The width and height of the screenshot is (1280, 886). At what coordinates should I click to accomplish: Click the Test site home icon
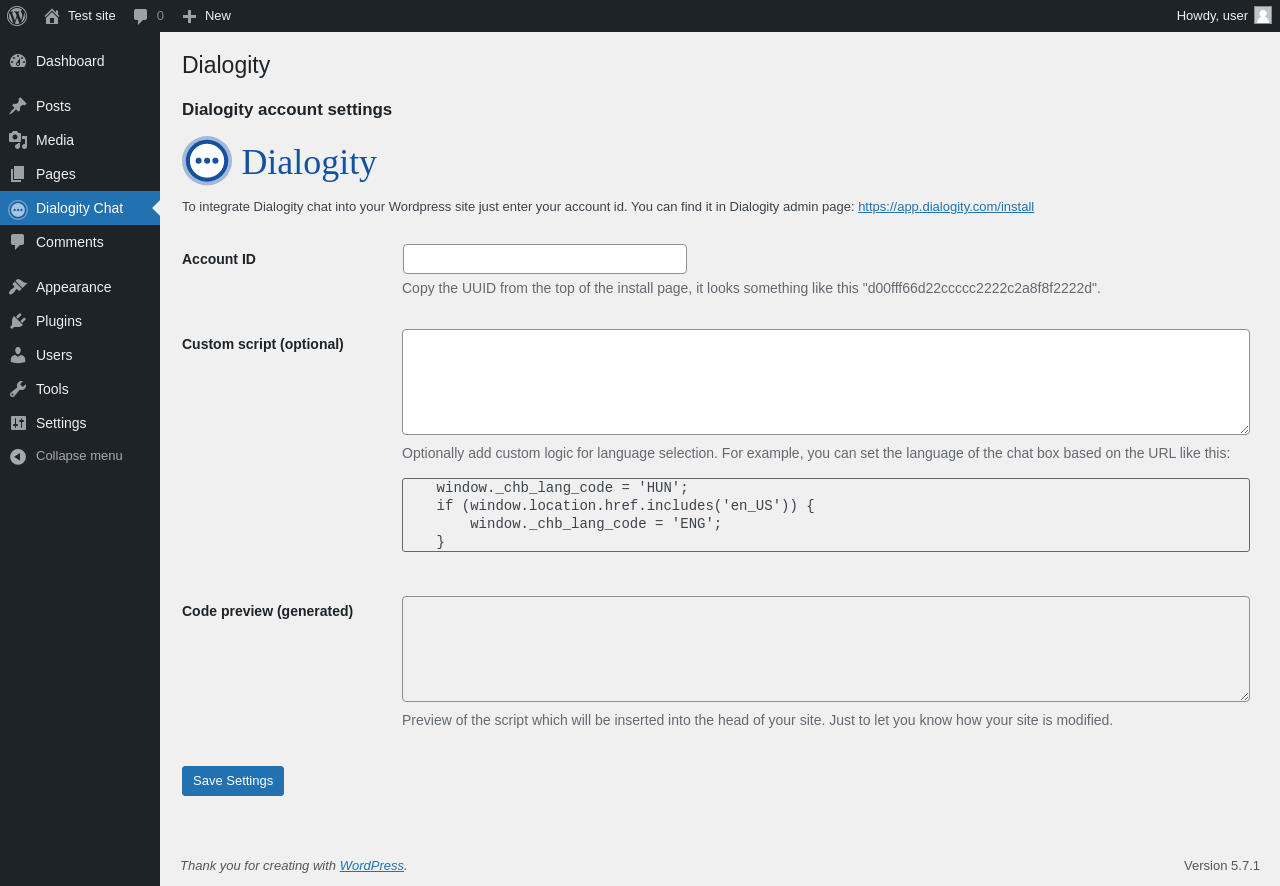(x=52, y=16)
